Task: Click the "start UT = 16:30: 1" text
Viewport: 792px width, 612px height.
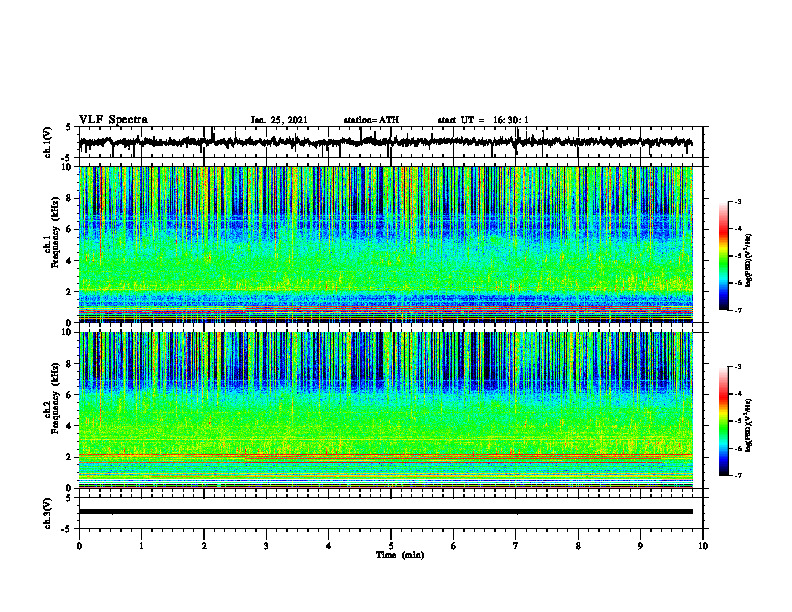Action: (483, 120)
